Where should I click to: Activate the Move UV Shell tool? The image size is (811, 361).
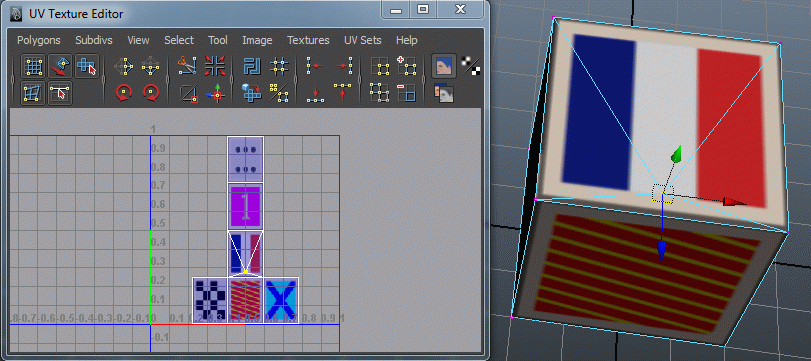click(87, 66)
